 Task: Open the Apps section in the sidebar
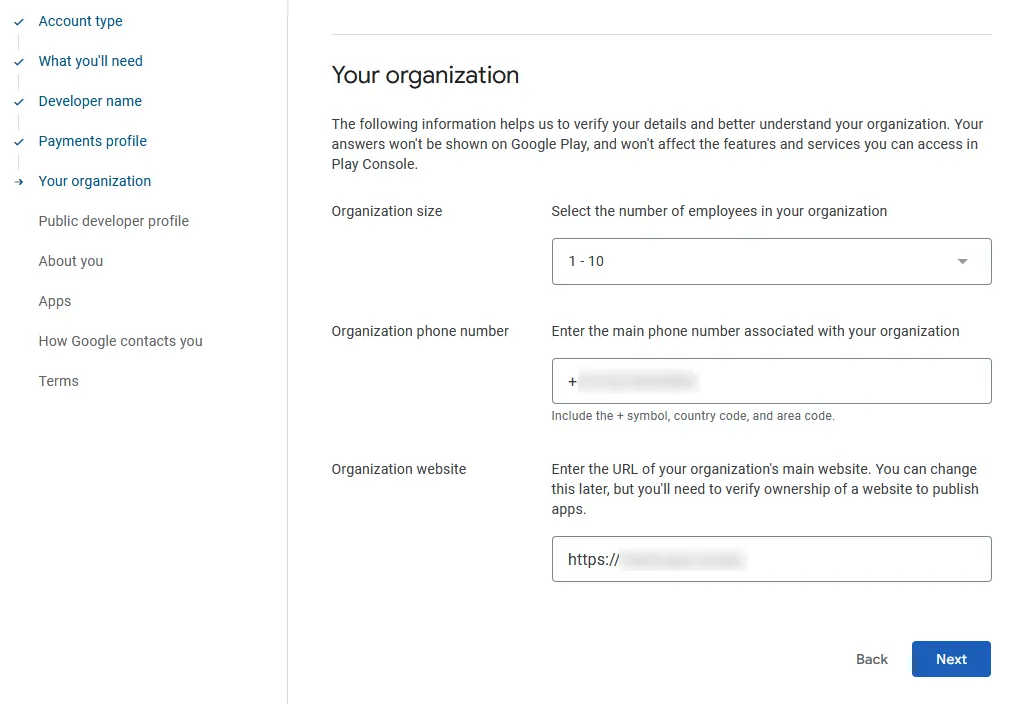(55, 301)
